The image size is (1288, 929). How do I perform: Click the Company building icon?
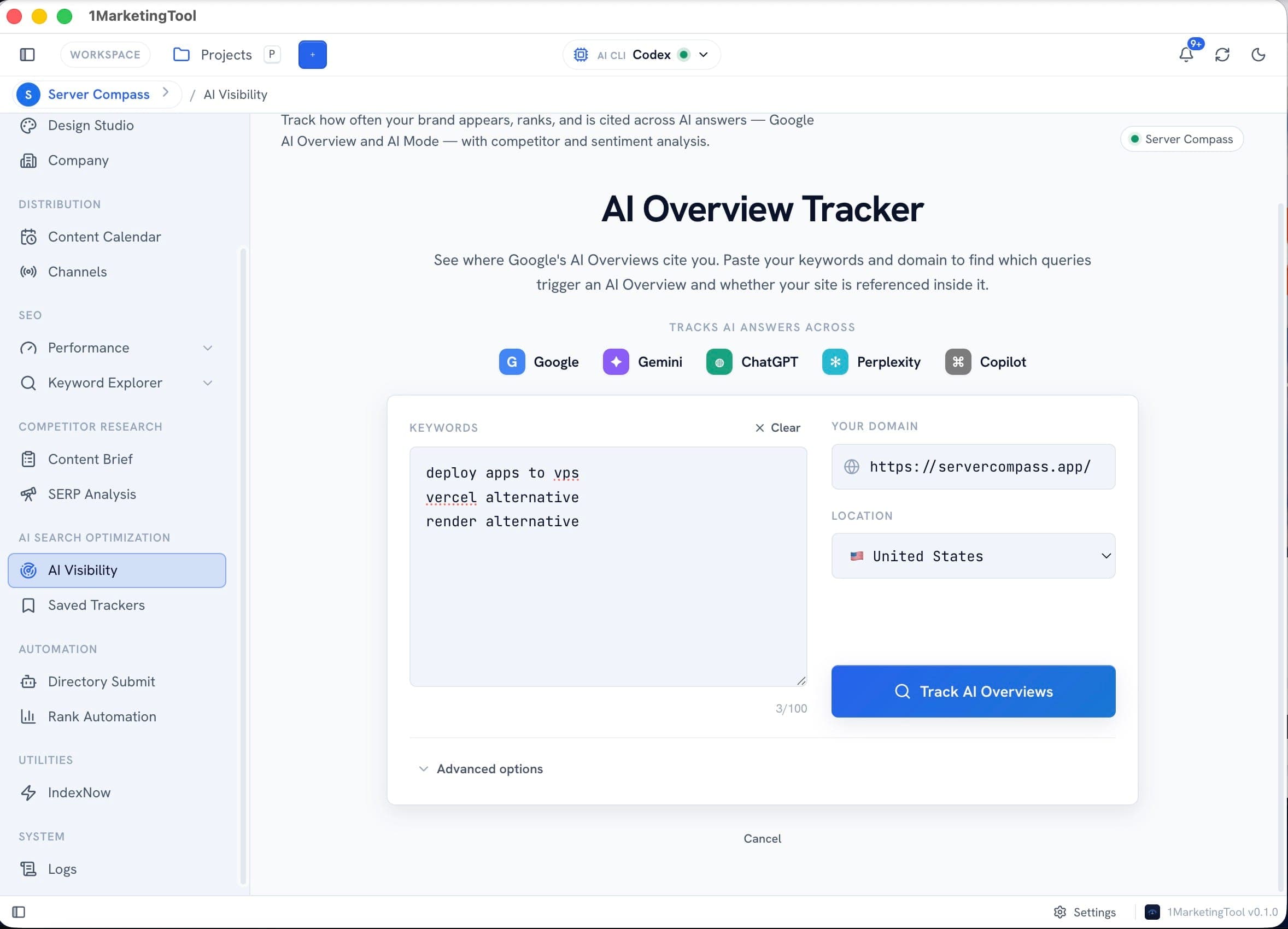click(x=28, y=161)
